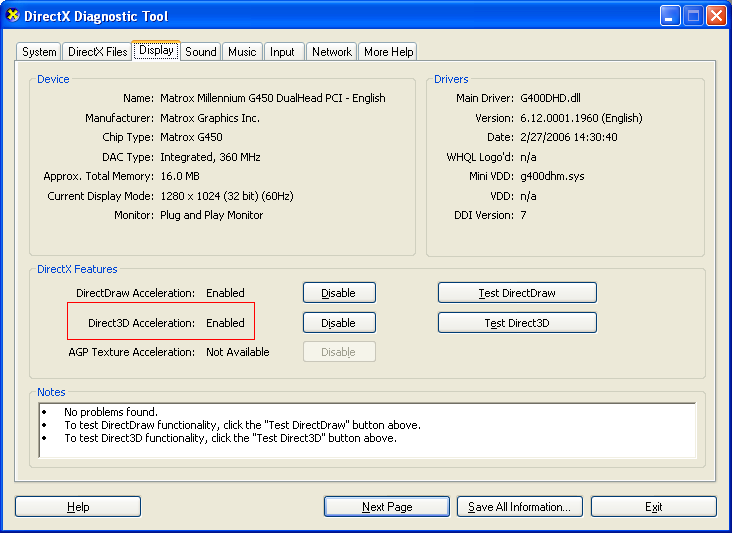Open the Music tab
The height and width of the screenshot is (533, 732).
click(x=242, y=52)
